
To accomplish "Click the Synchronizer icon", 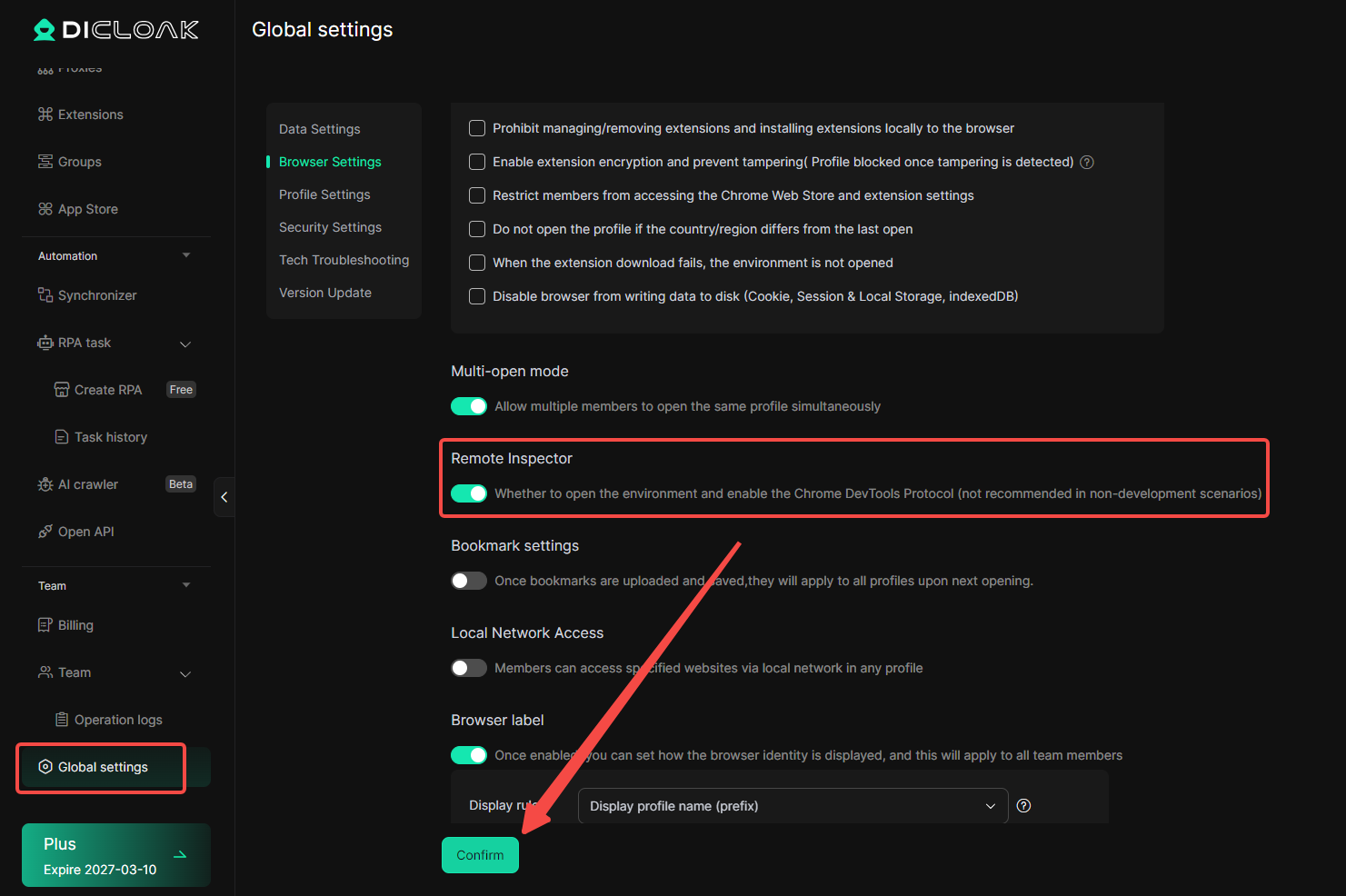I will click(x=45, y=295).
